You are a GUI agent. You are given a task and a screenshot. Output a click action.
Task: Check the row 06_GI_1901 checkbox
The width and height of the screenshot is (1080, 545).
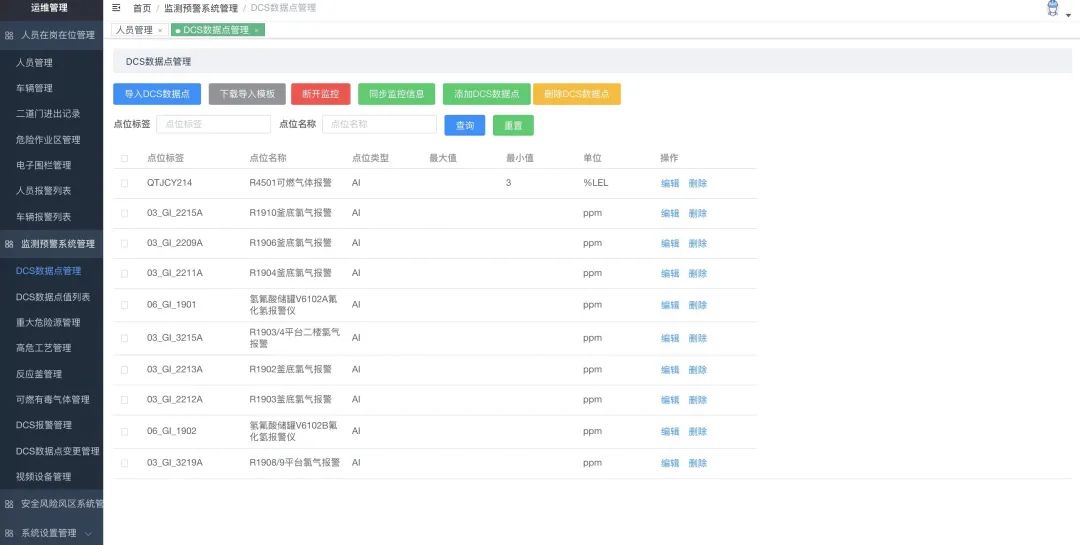click(125, 305)
